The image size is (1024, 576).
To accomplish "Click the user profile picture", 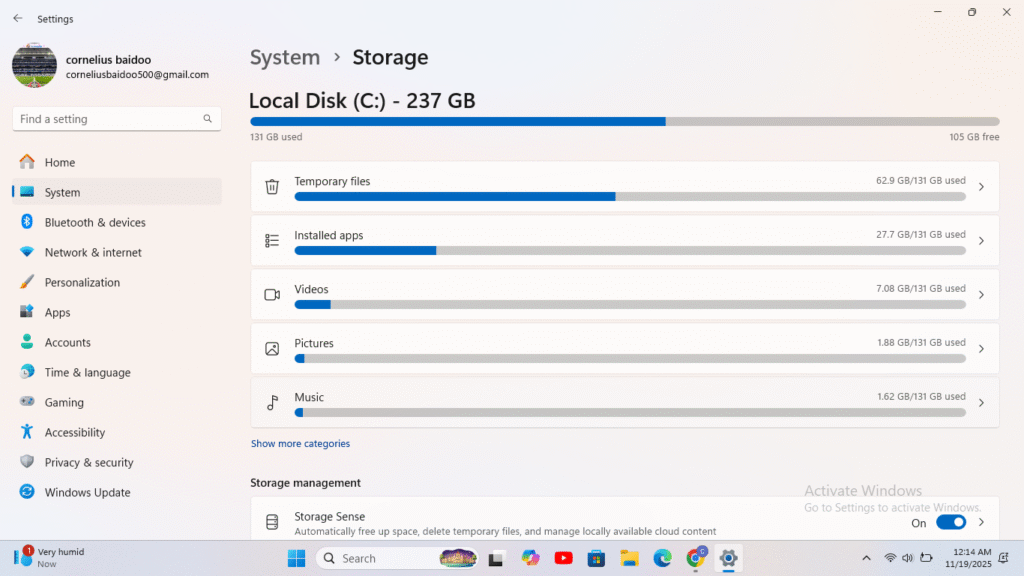I will coord(35,65).
